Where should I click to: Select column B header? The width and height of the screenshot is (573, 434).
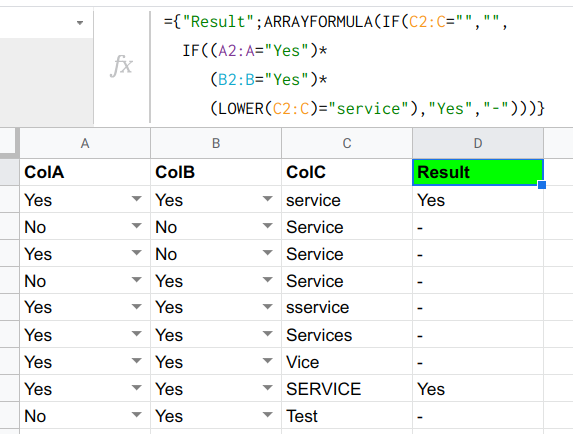pos(216,143)
